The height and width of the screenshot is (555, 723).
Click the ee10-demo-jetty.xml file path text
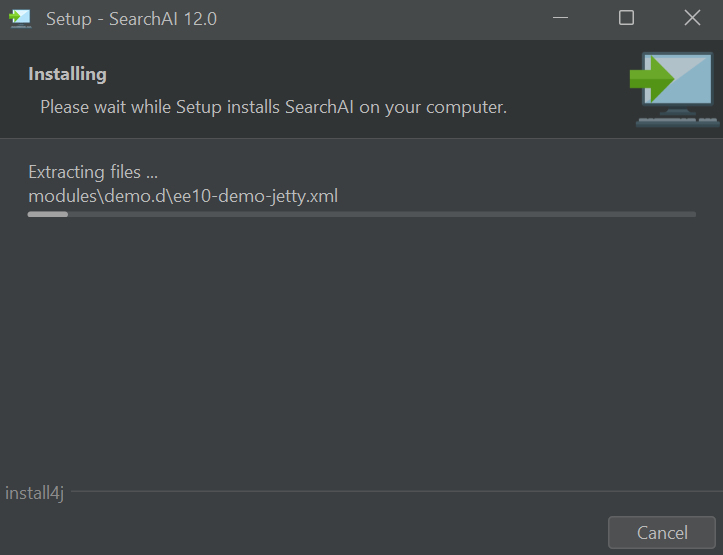pyautogui.click(x=183, y=196)
